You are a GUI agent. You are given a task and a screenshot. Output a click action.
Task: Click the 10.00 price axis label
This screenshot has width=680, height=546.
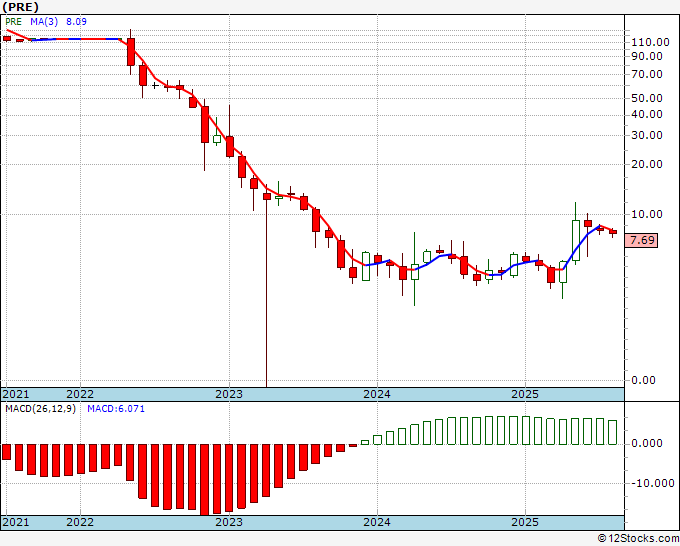[647, 214]
